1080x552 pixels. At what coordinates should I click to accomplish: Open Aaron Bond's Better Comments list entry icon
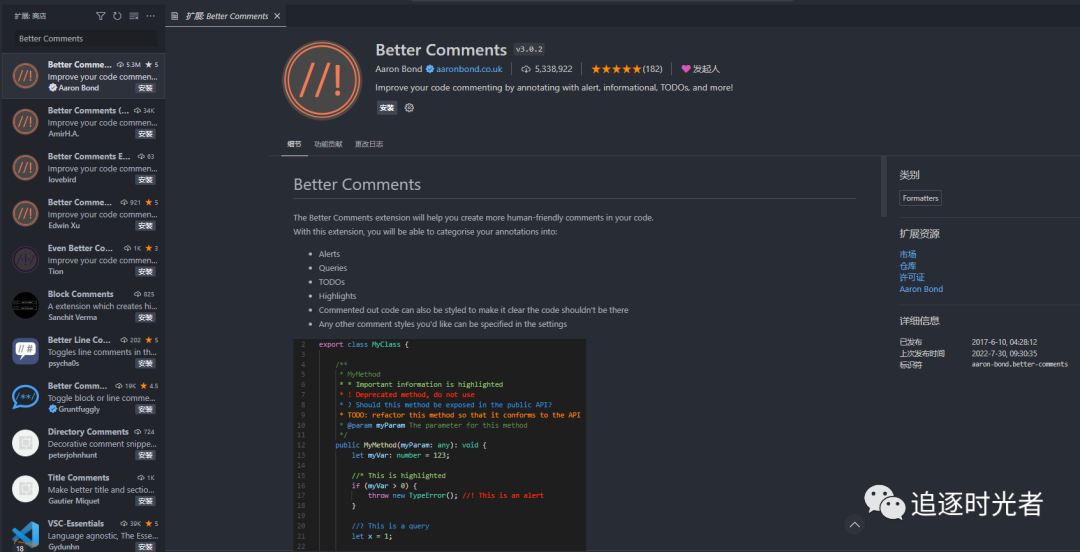(25, 76)
